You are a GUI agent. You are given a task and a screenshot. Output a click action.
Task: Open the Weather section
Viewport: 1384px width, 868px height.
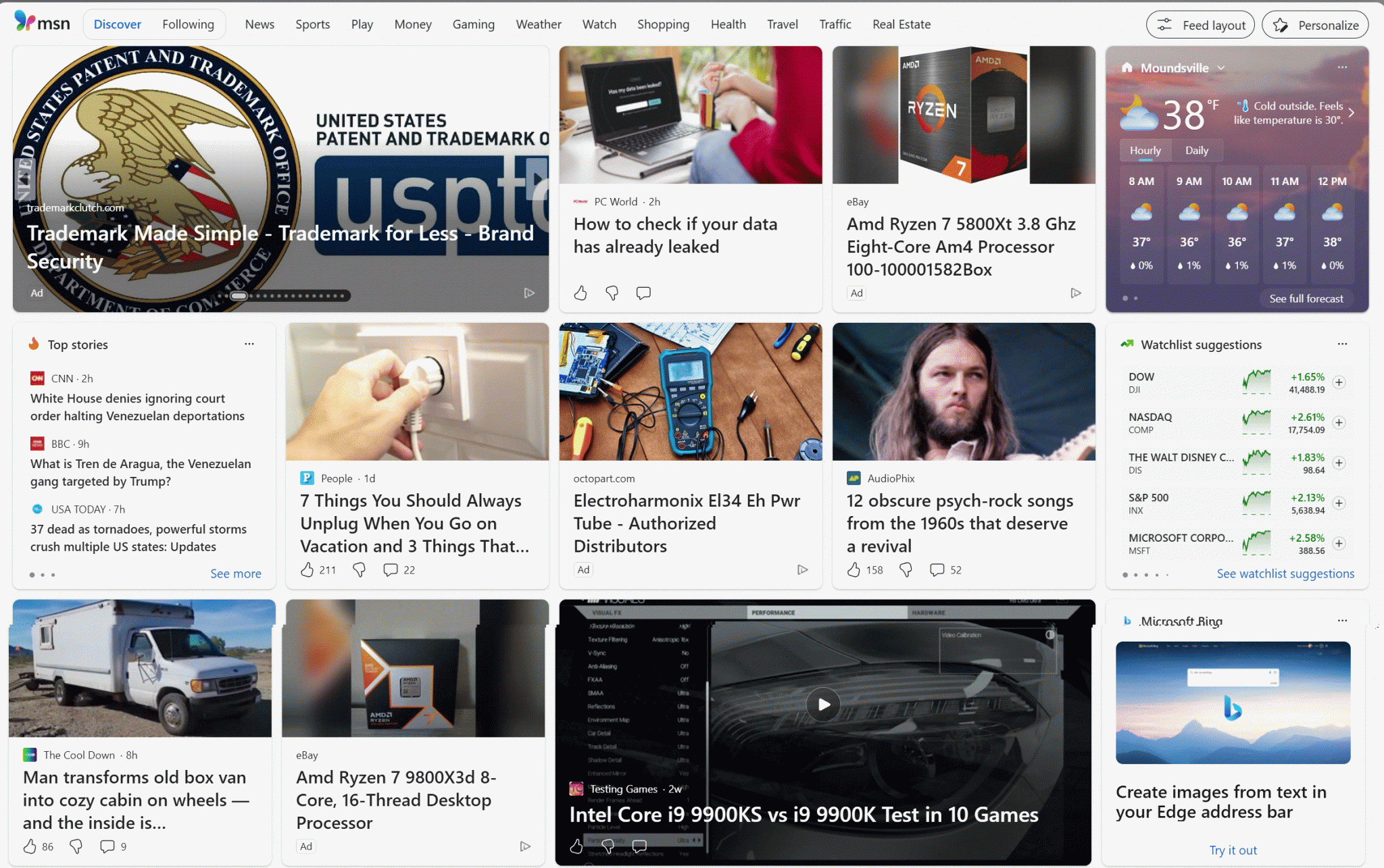click(539, 24)
